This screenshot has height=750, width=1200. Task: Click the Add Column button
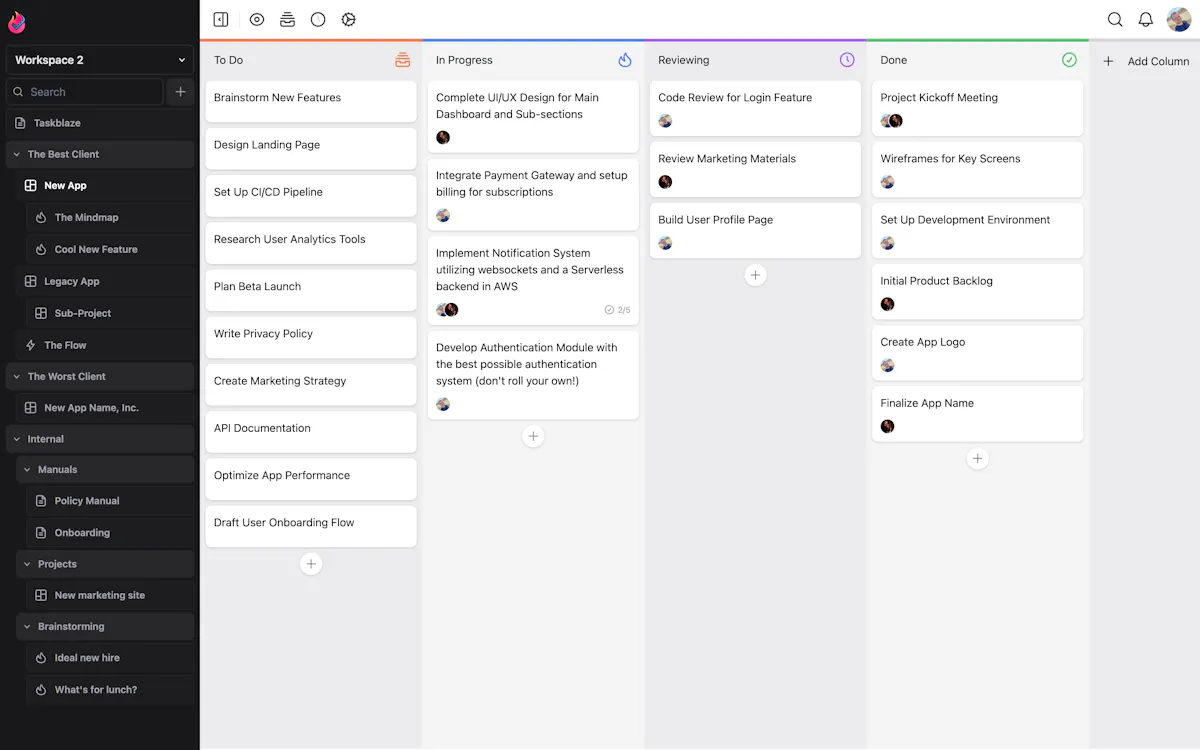tap(1146, 61)
